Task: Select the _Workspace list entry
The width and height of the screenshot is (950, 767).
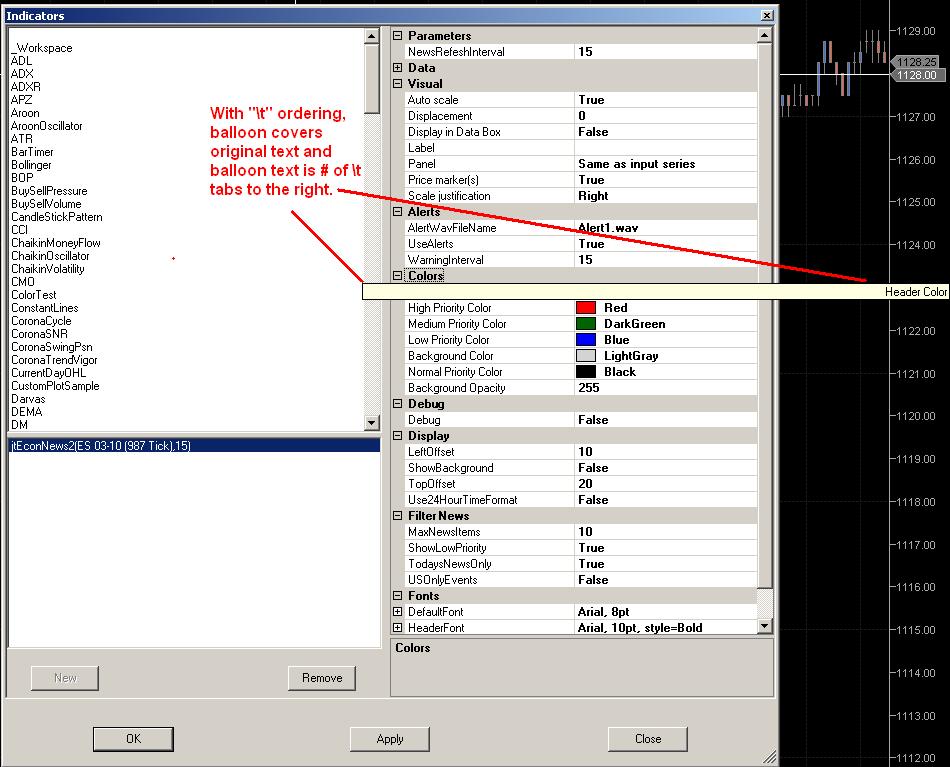Action: [x=42, y=48]
